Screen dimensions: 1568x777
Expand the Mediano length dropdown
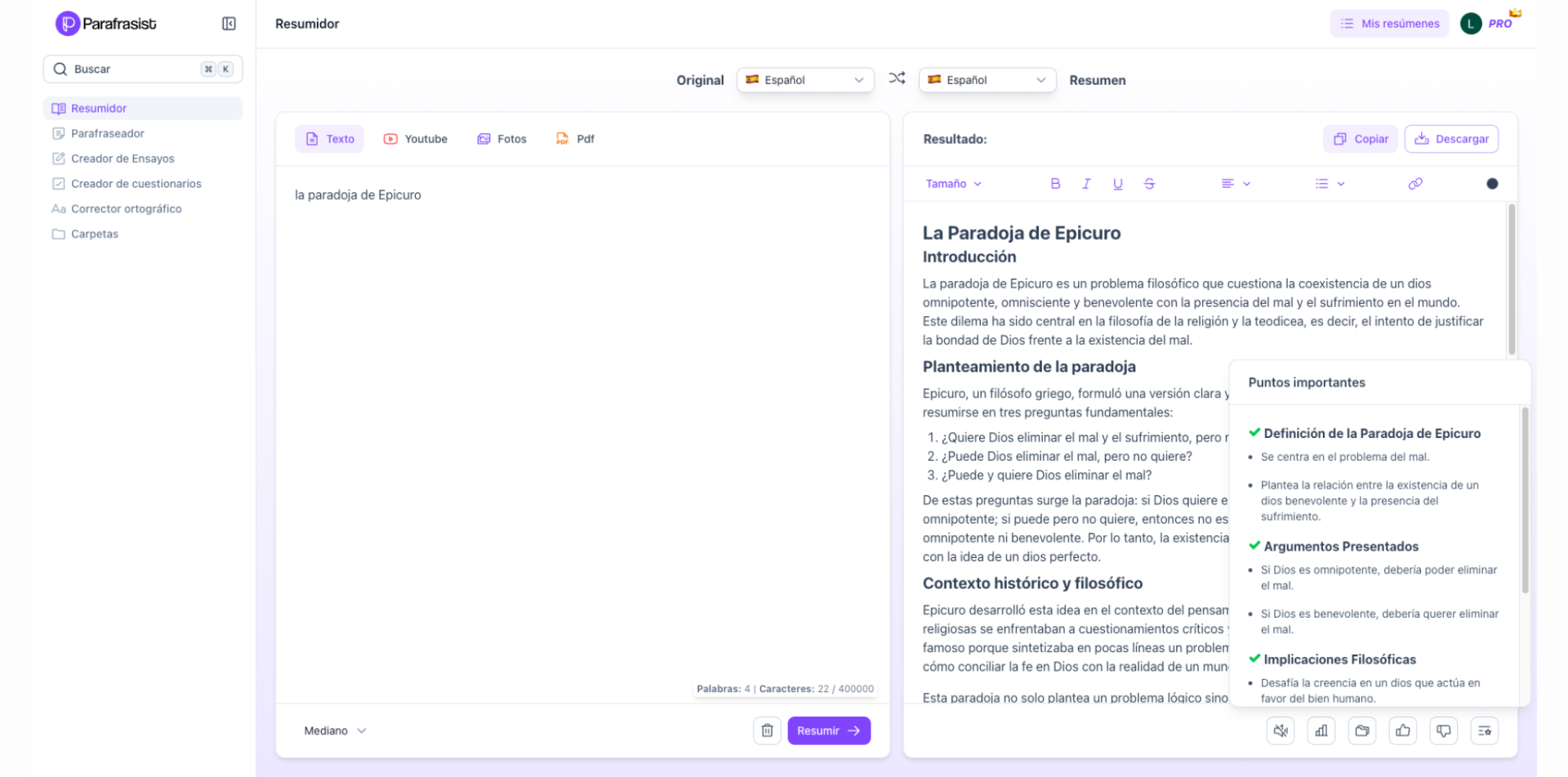click(x=335, y=730)
